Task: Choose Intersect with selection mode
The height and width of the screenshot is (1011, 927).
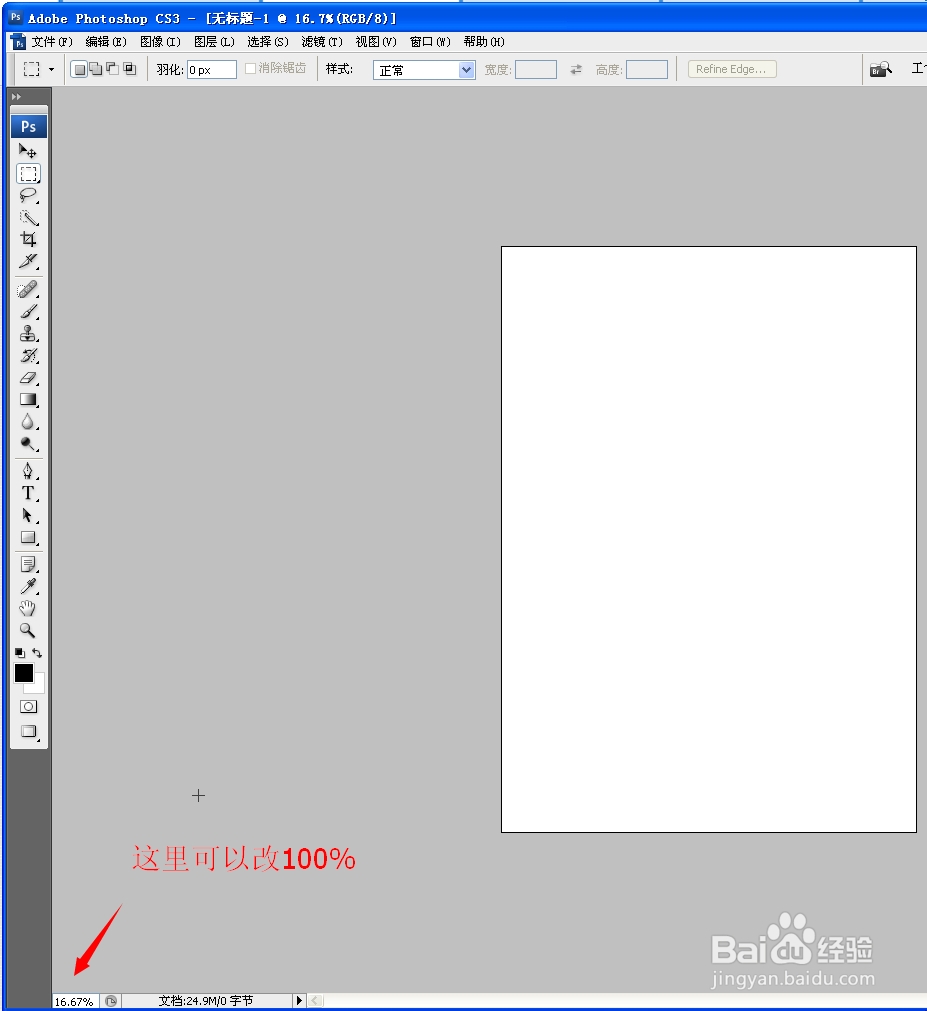Action: pos(130,68)
